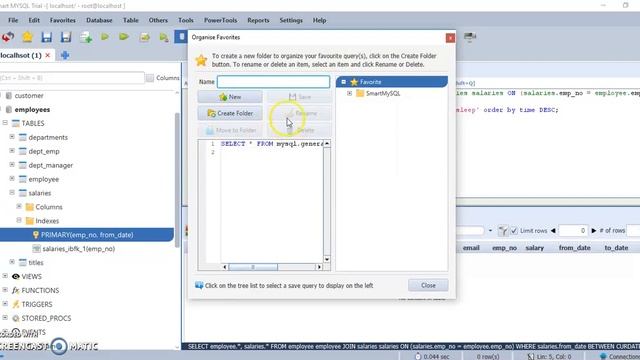
Task: Close the Organise Favorites dialog with red X
Action: pos(450,38)
